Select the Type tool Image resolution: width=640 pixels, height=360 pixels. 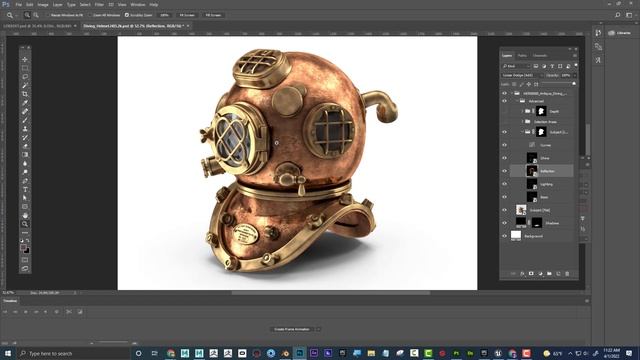tap(25, 189)
